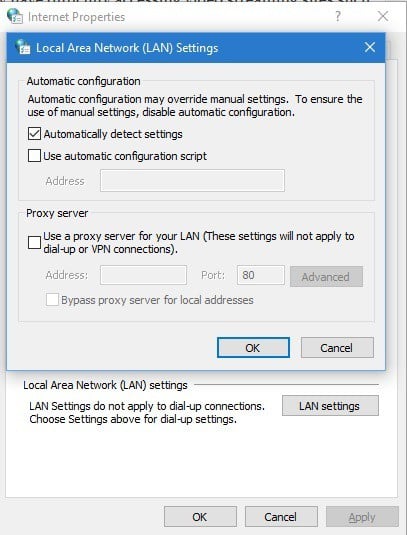Confirm LAN Settings with OK

coord(253,348)
